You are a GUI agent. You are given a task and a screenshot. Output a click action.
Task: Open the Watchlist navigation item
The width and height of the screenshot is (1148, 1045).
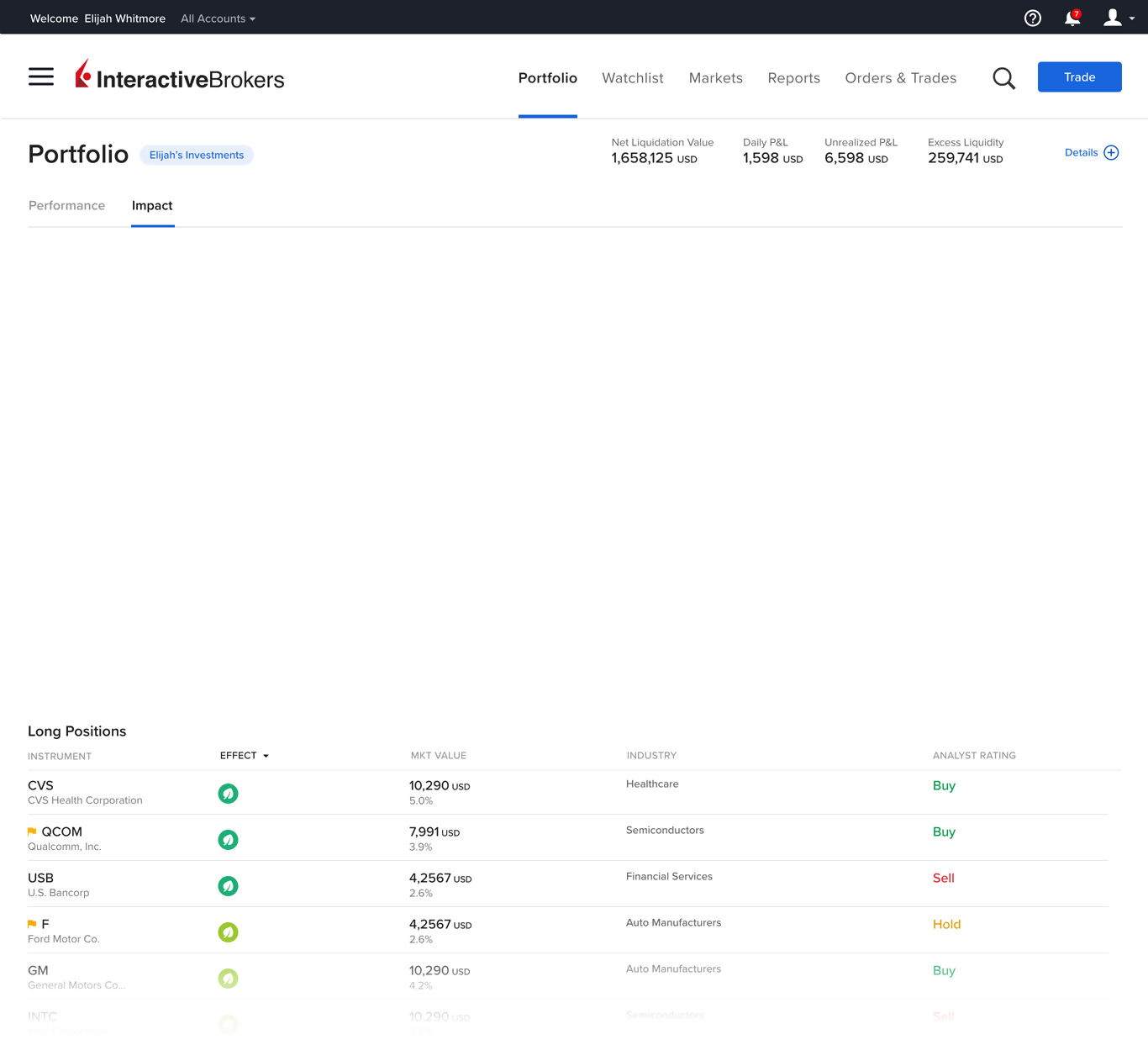tap(632, 77)
